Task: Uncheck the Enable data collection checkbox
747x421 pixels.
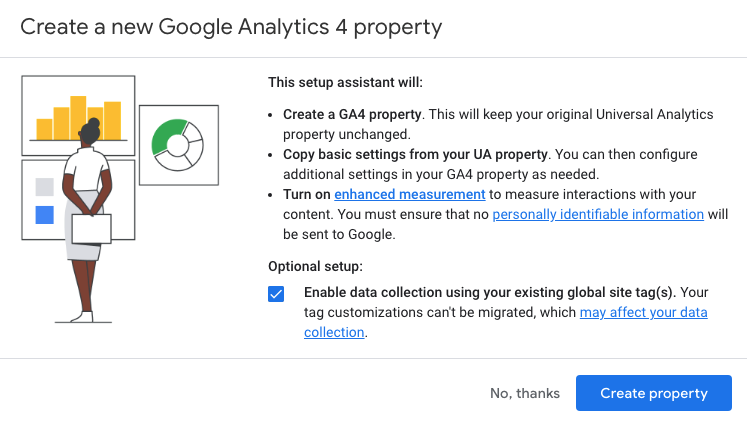Action: tap(276, 294)
